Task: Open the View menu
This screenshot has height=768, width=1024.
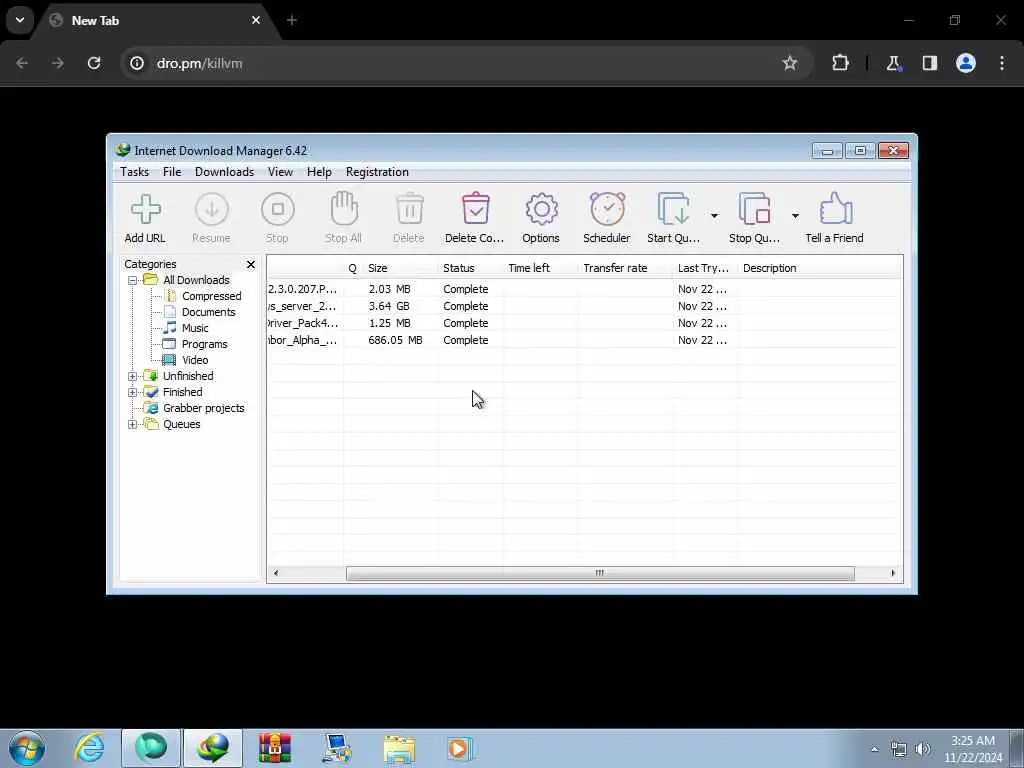Action: tap(280, 172)
